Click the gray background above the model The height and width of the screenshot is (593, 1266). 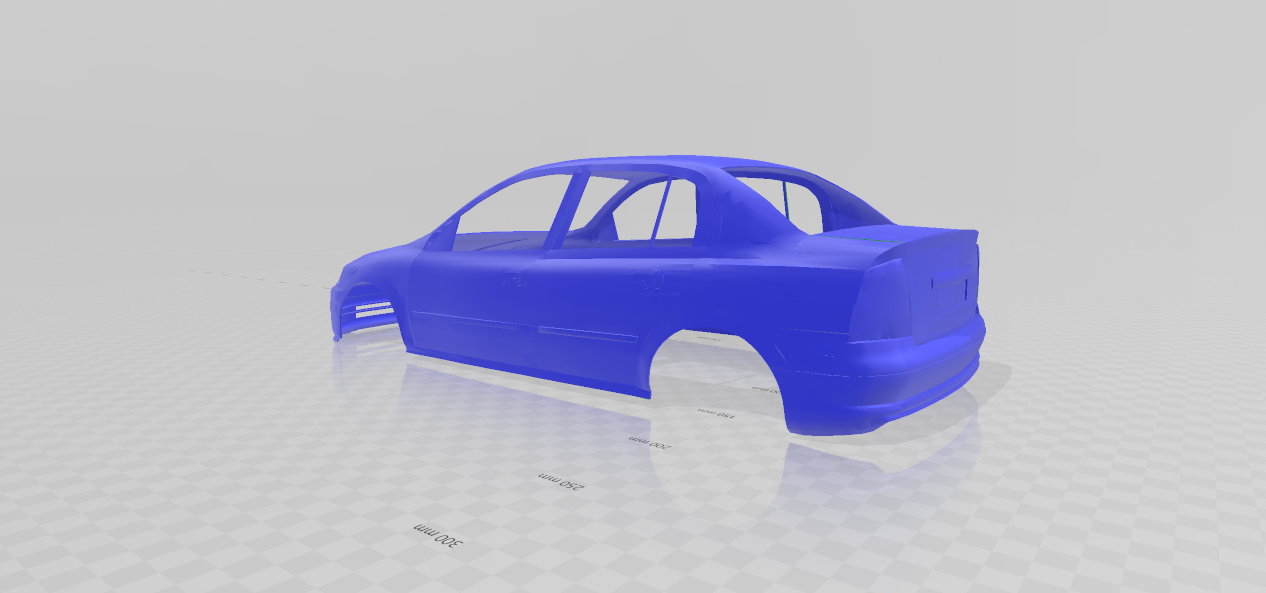tap(630, 60)
